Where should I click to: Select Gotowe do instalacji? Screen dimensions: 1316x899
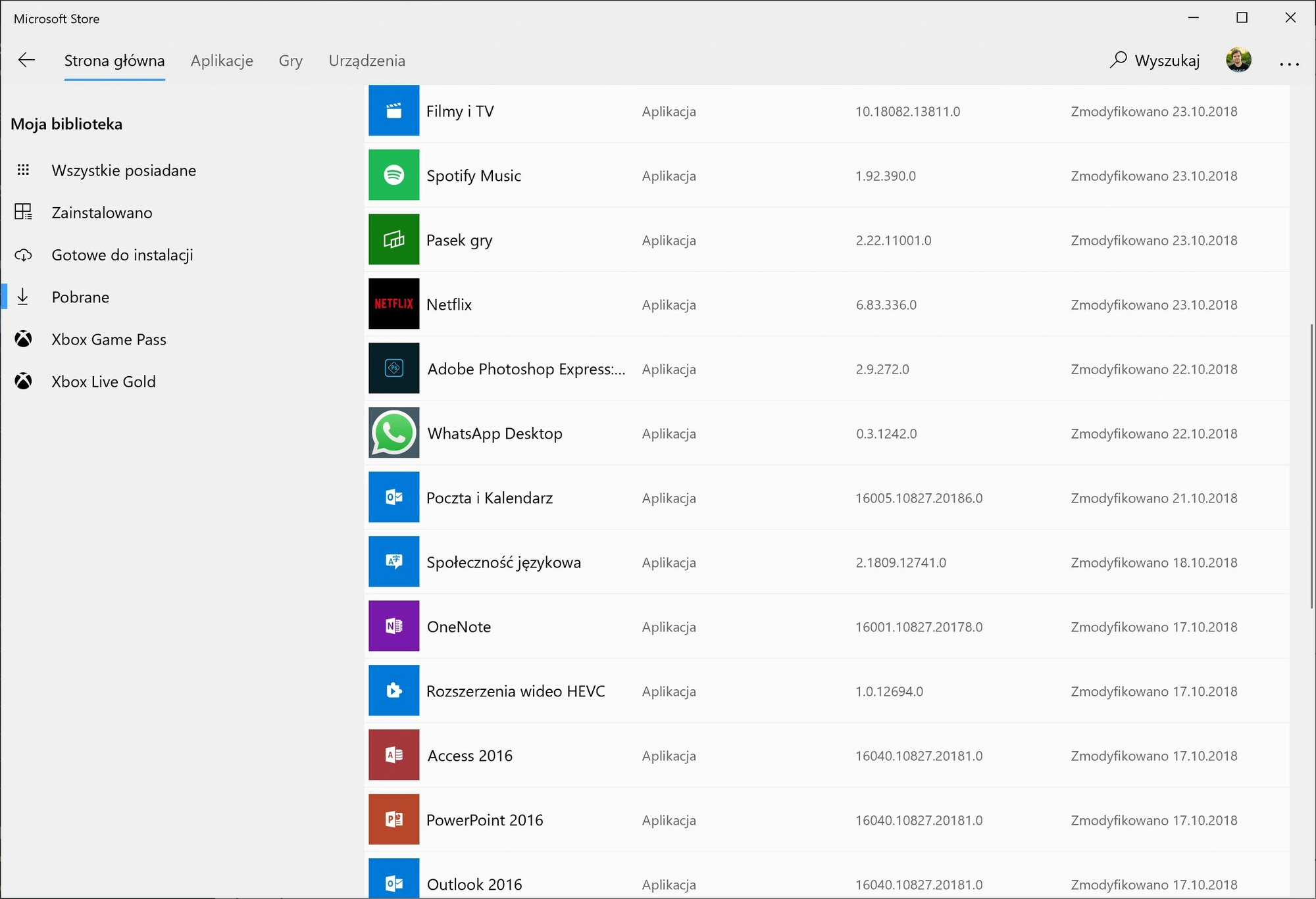click(122, 255)
